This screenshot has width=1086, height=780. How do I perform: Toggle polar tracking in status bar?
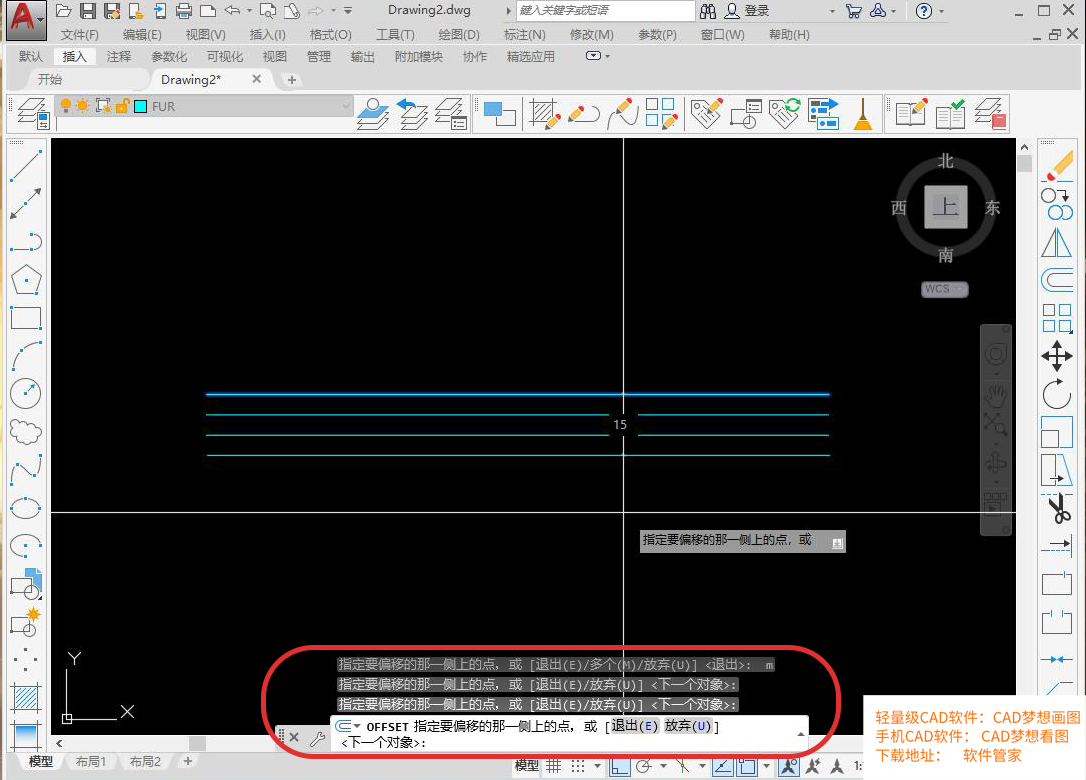click(x=644, y=765)
